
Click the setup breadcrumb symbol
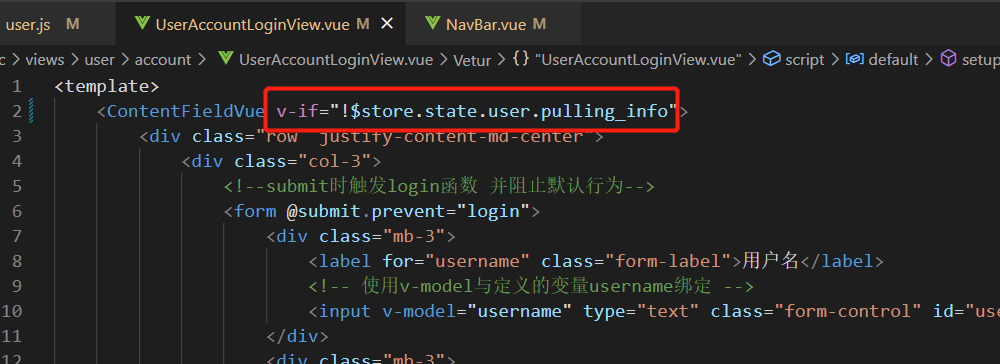point(981,60)
